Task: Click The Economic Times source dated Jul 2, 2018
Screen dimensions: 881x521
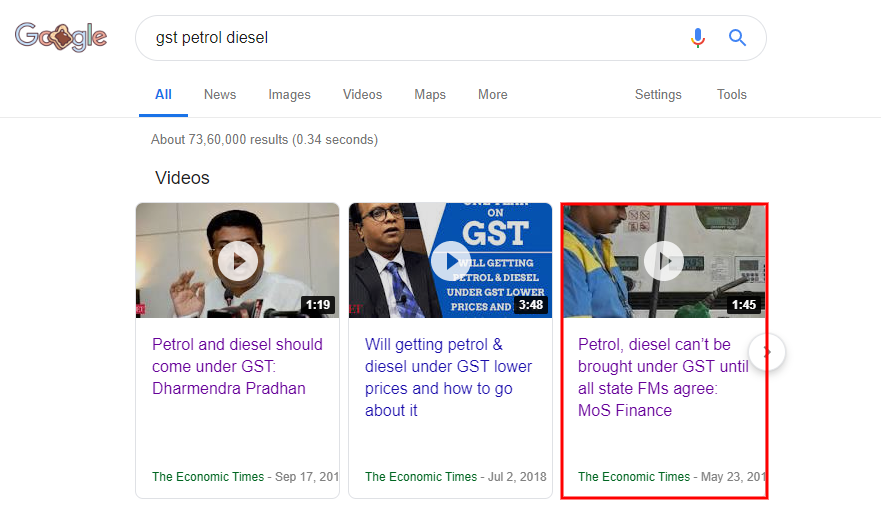Action: 455,477
